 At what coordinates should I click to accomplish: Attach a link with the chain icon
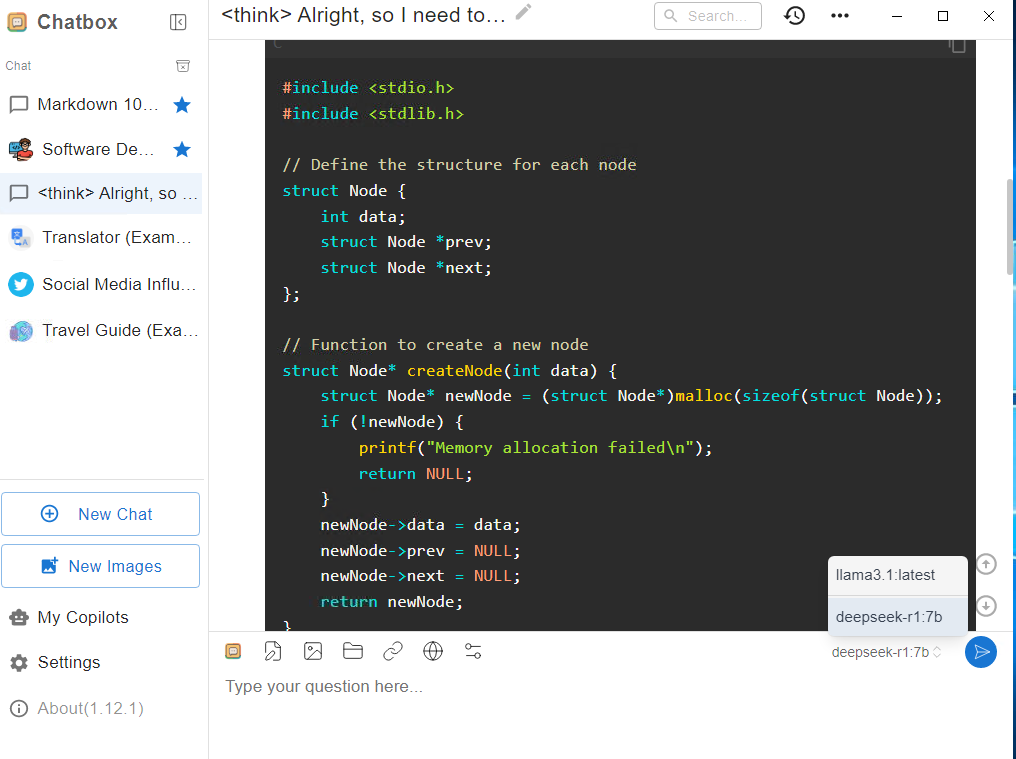pyautogui.click(x=393, y=651)
